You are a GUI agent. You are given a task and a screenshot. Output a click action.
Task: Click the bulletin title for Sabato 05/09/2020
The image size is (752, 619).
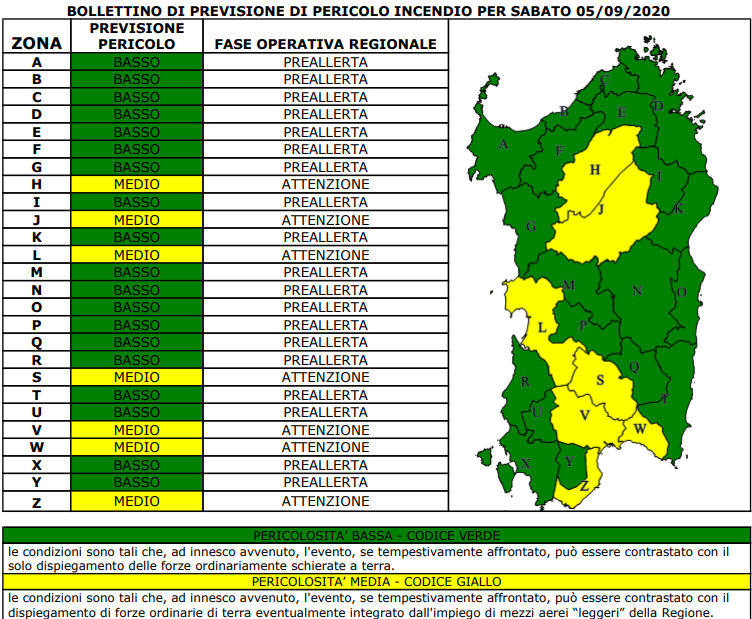[369, 11]
